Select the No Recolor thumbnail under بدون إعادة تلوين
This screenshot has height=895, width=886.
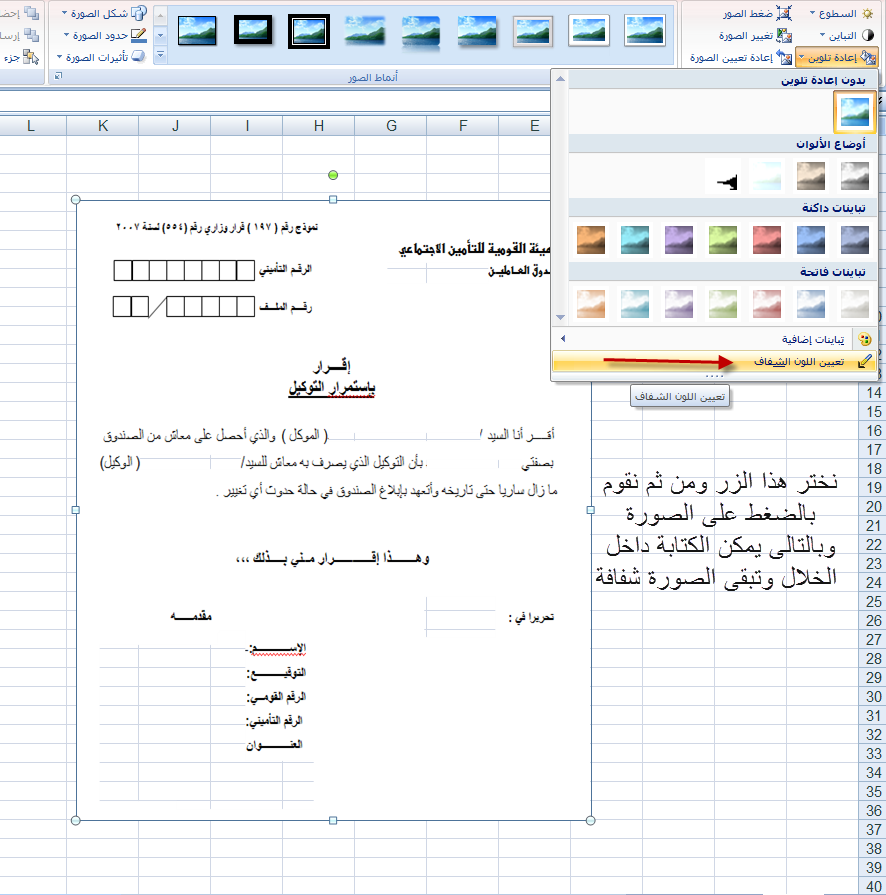pyautogui.click(x=855, y=112)
